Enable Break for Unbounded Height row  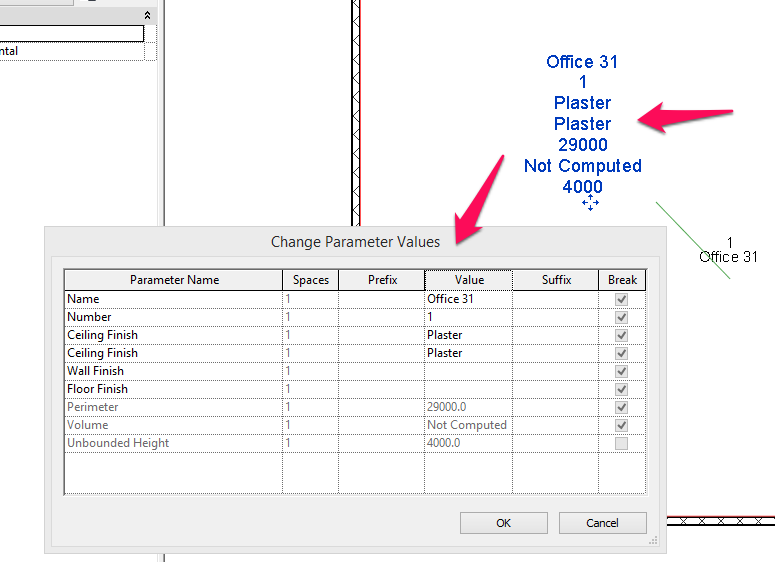coord(621,443)
